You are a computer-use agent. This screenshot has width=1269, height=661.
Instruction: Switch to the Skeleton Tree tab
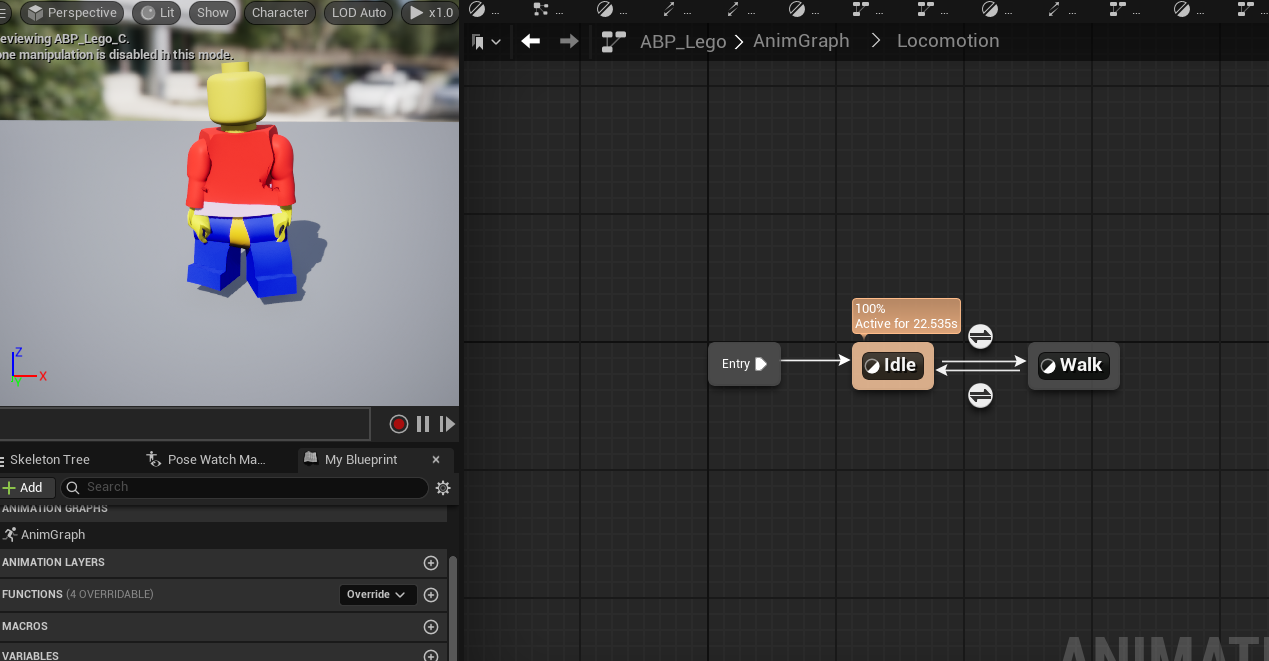50,460
